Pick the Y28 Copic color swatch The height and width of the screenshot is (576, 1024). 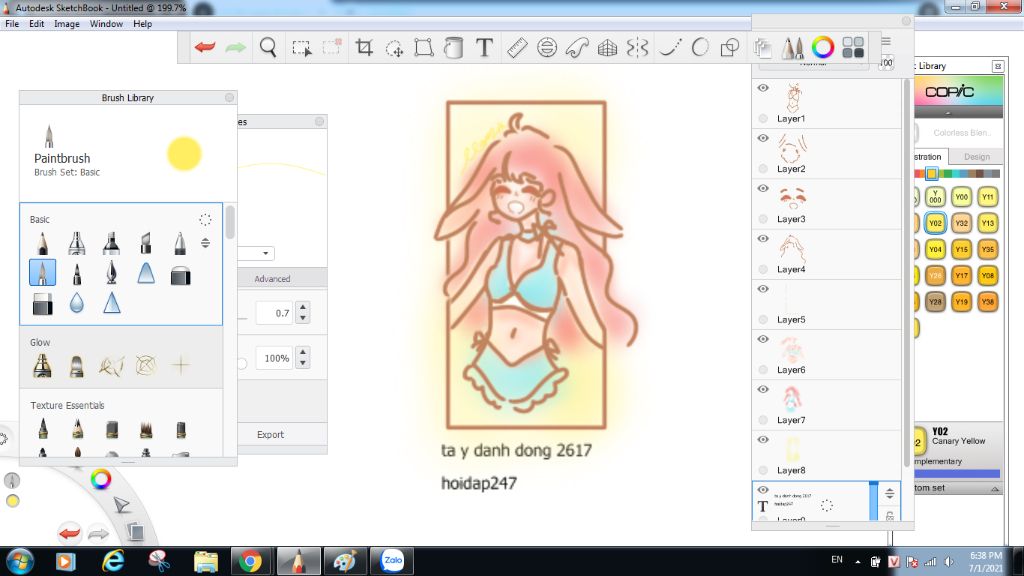coord(935,302)
